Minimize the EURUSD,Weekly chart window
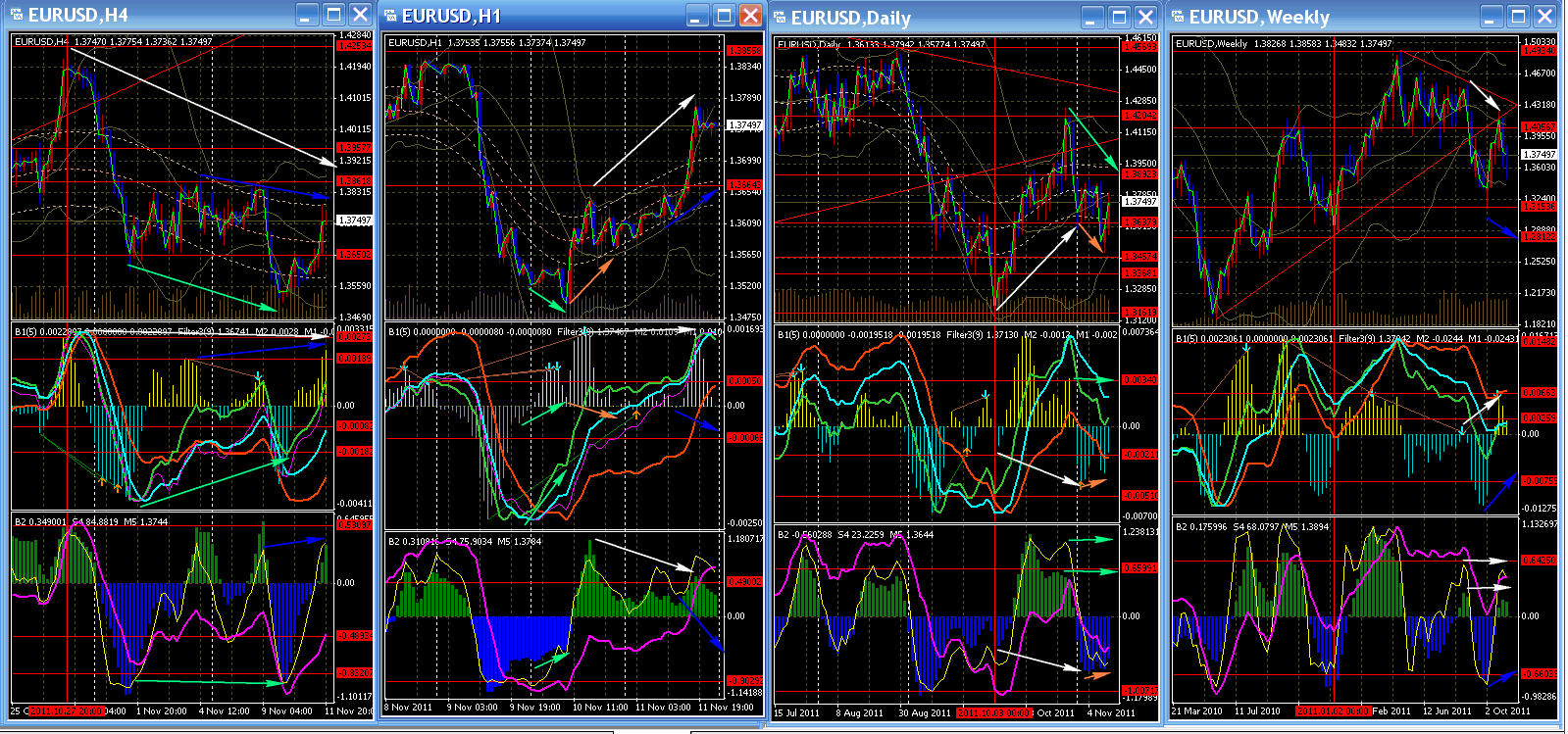 click(x=1492, y=17)
